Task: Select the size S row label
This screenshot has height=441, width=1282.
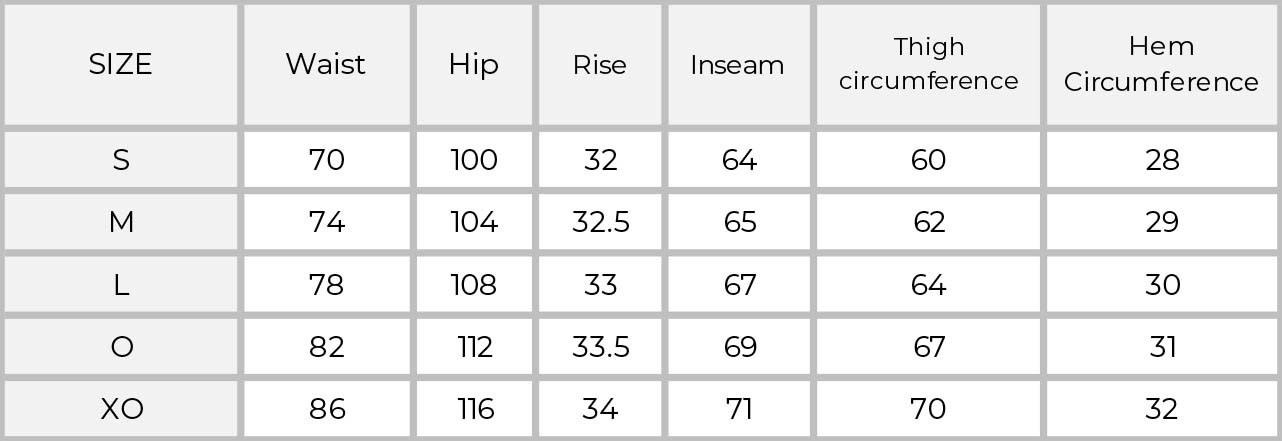Action: point(121,160)
